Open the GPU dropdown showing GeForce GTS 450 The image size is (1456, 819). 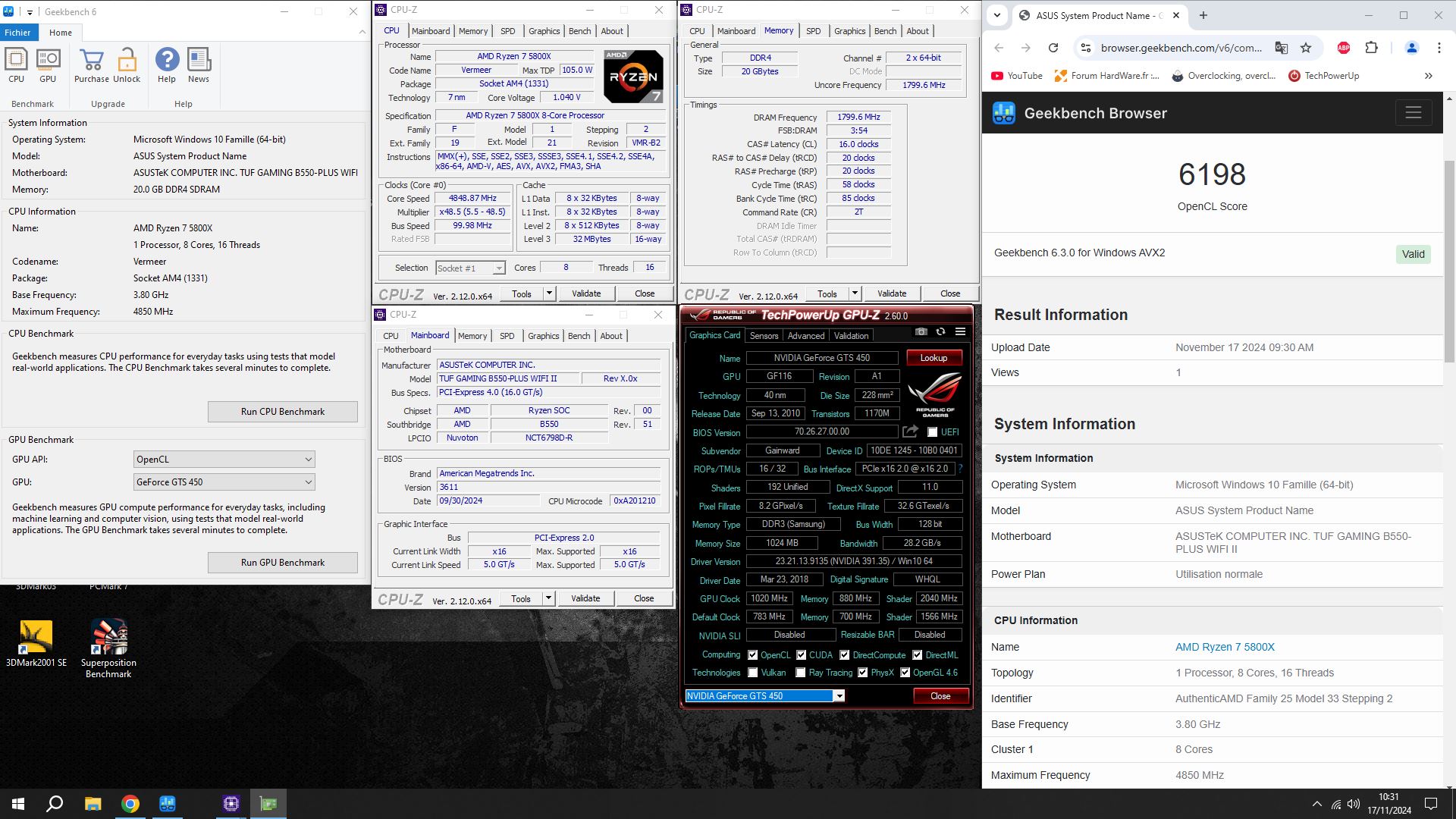[224, 482]
